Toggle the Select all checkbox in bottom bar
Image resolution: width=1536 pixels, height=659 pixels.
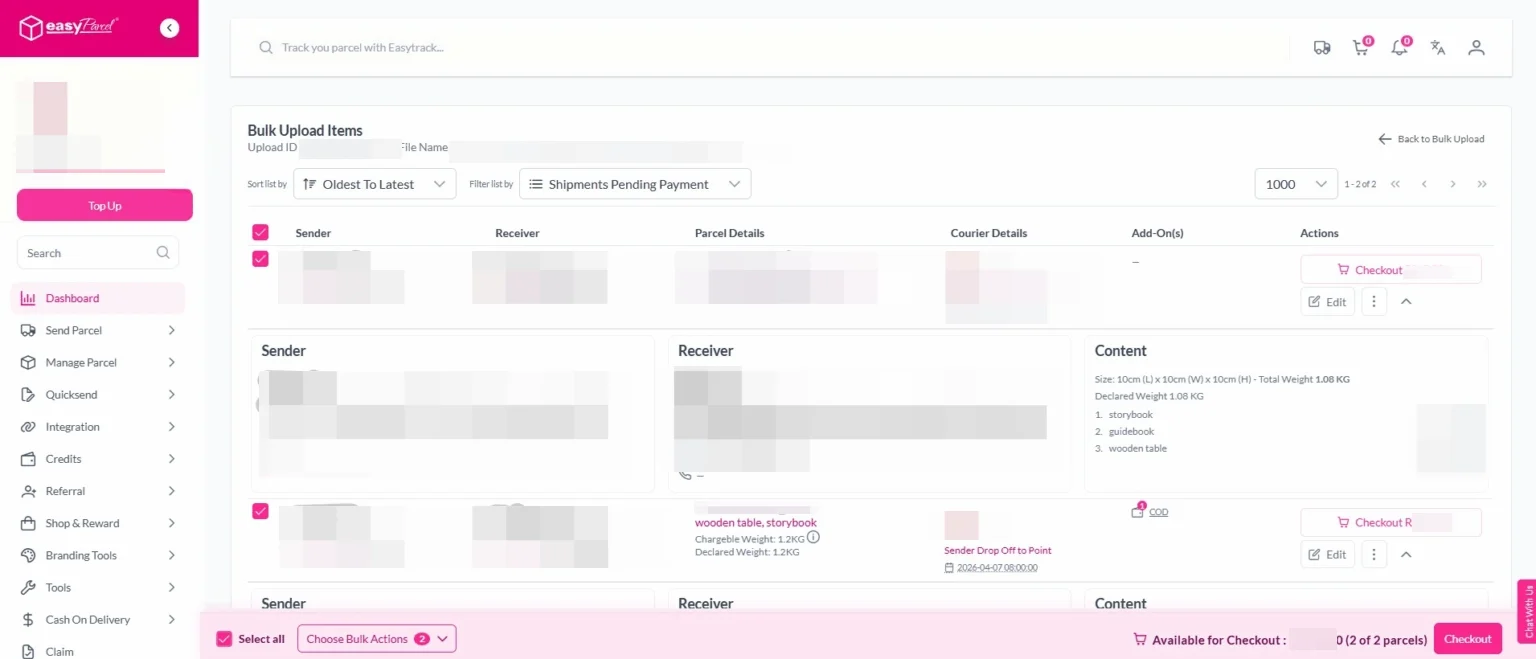click(x=222, y=638)
